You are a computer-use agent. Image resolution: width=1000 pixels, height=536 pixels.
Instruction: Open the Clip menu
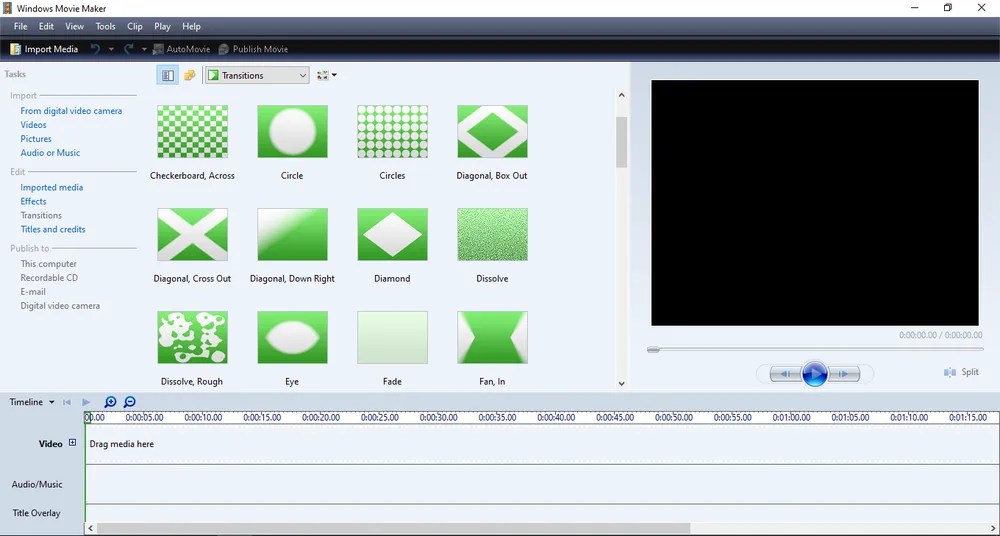pyautogui.click(x=135, y=27)
